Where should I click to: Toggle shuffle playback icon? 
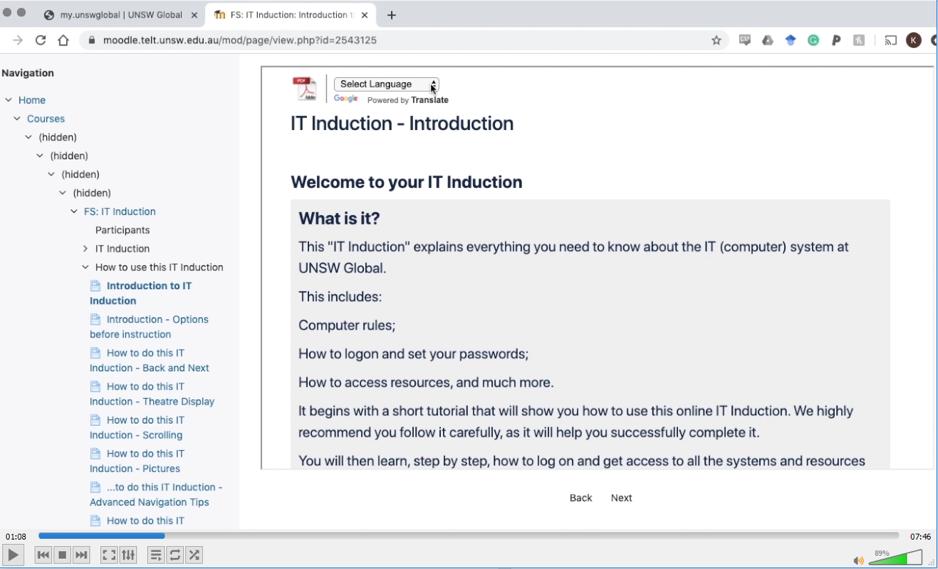click(194, 555)
